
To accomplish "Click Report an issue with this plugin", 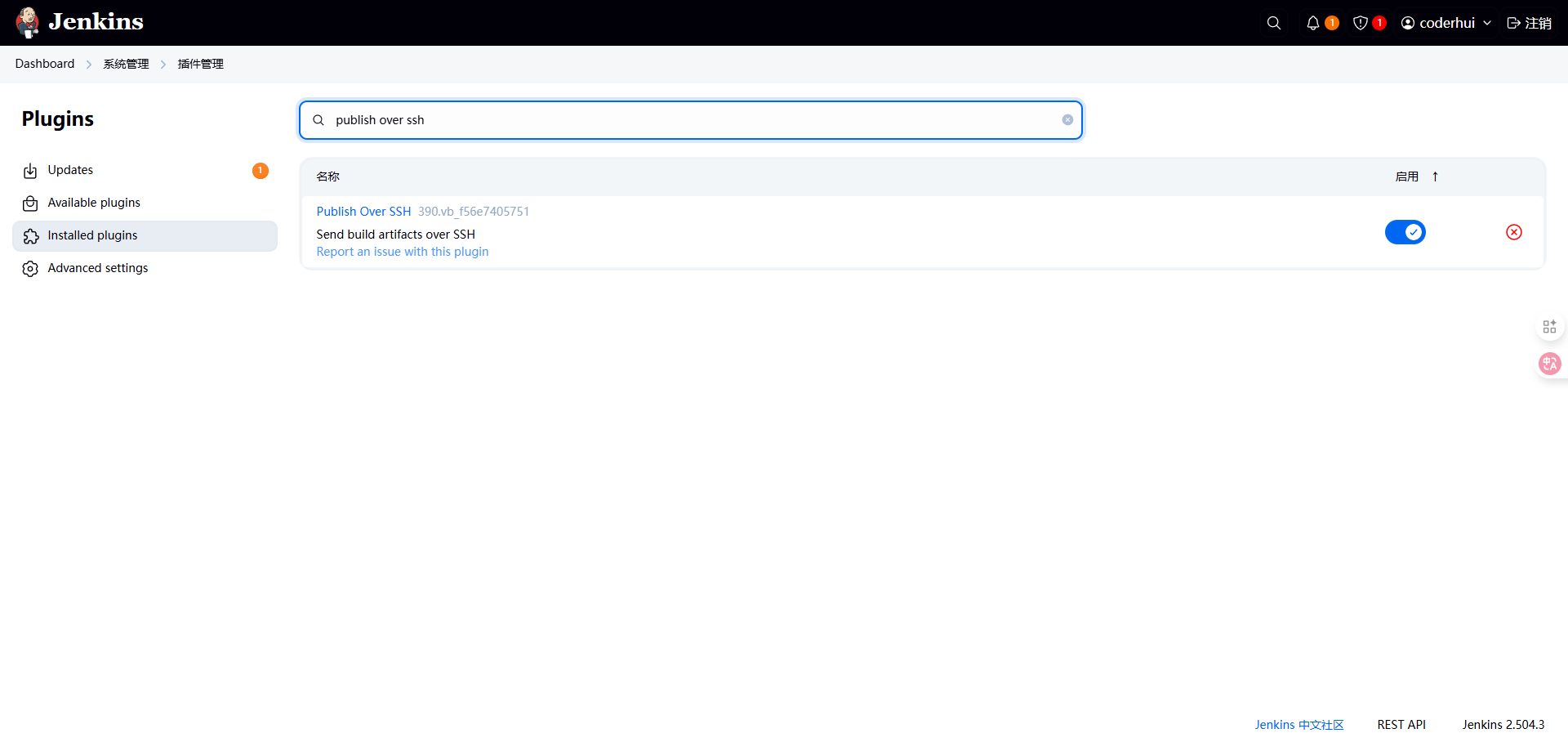I will pos(403,252).
